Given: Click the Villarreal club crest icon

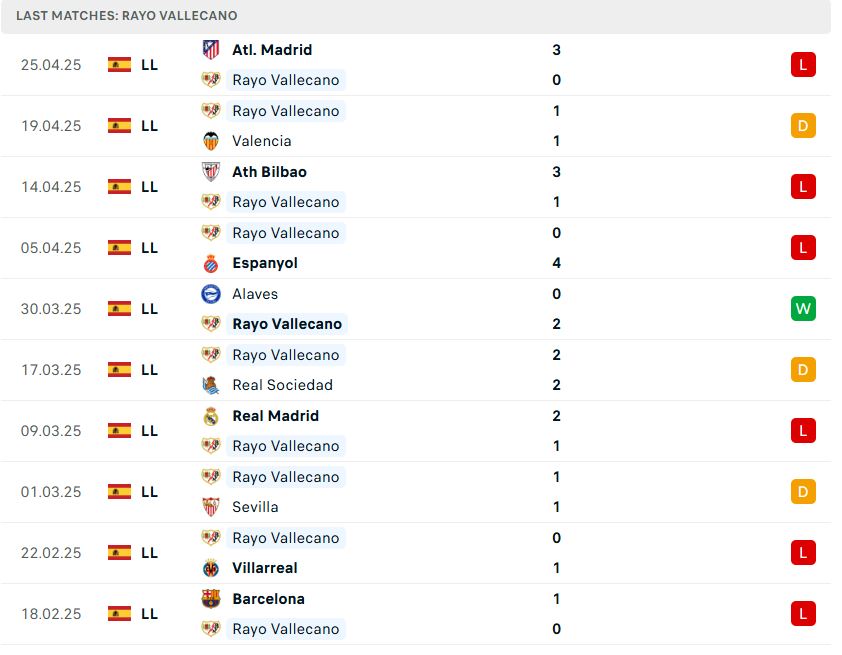Looking at the screenshot, I should point(210,568).
